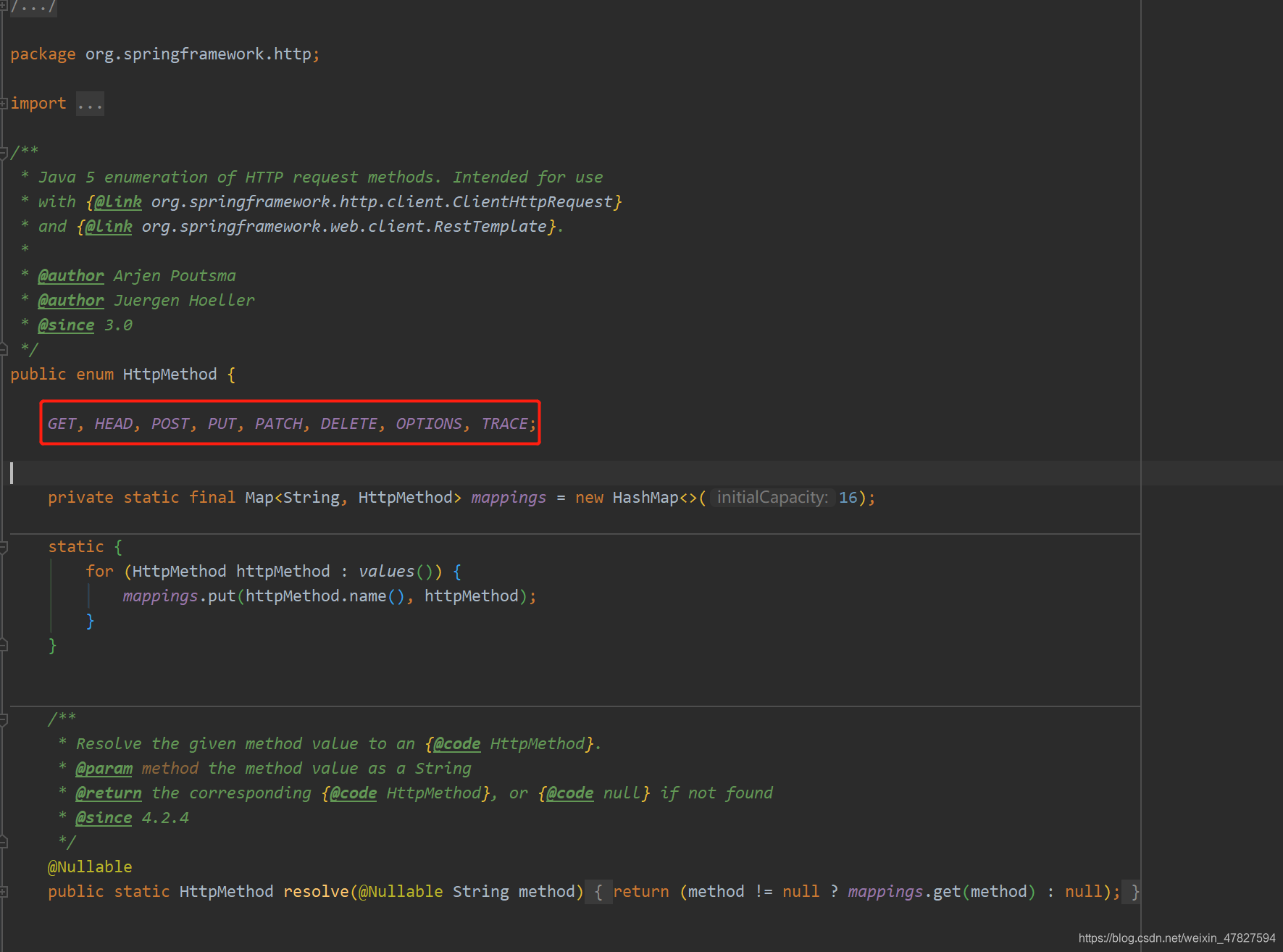Click the @since tag next to 3.0
This screenshot has width=1283, height=952.
click(66, 325)
